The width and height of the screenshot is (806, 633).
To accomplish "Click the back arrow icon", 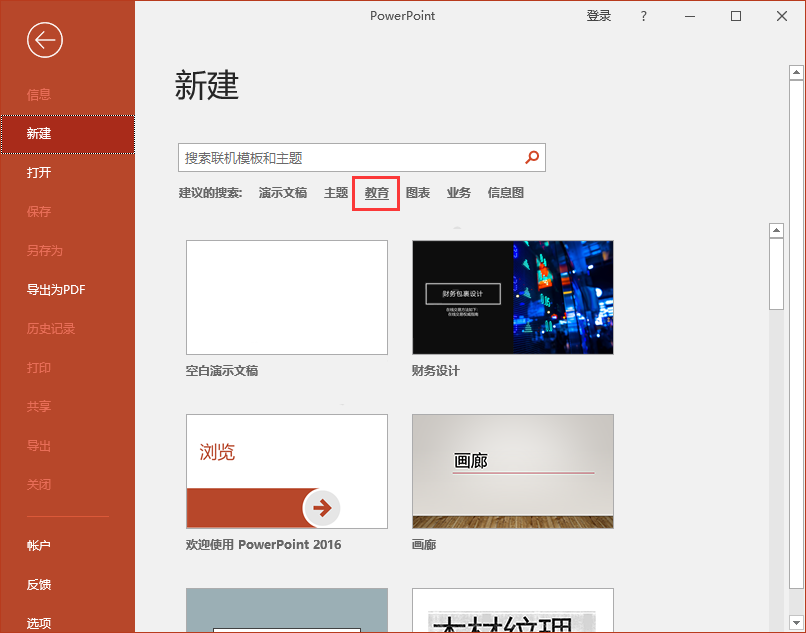I will coord(44,40).
